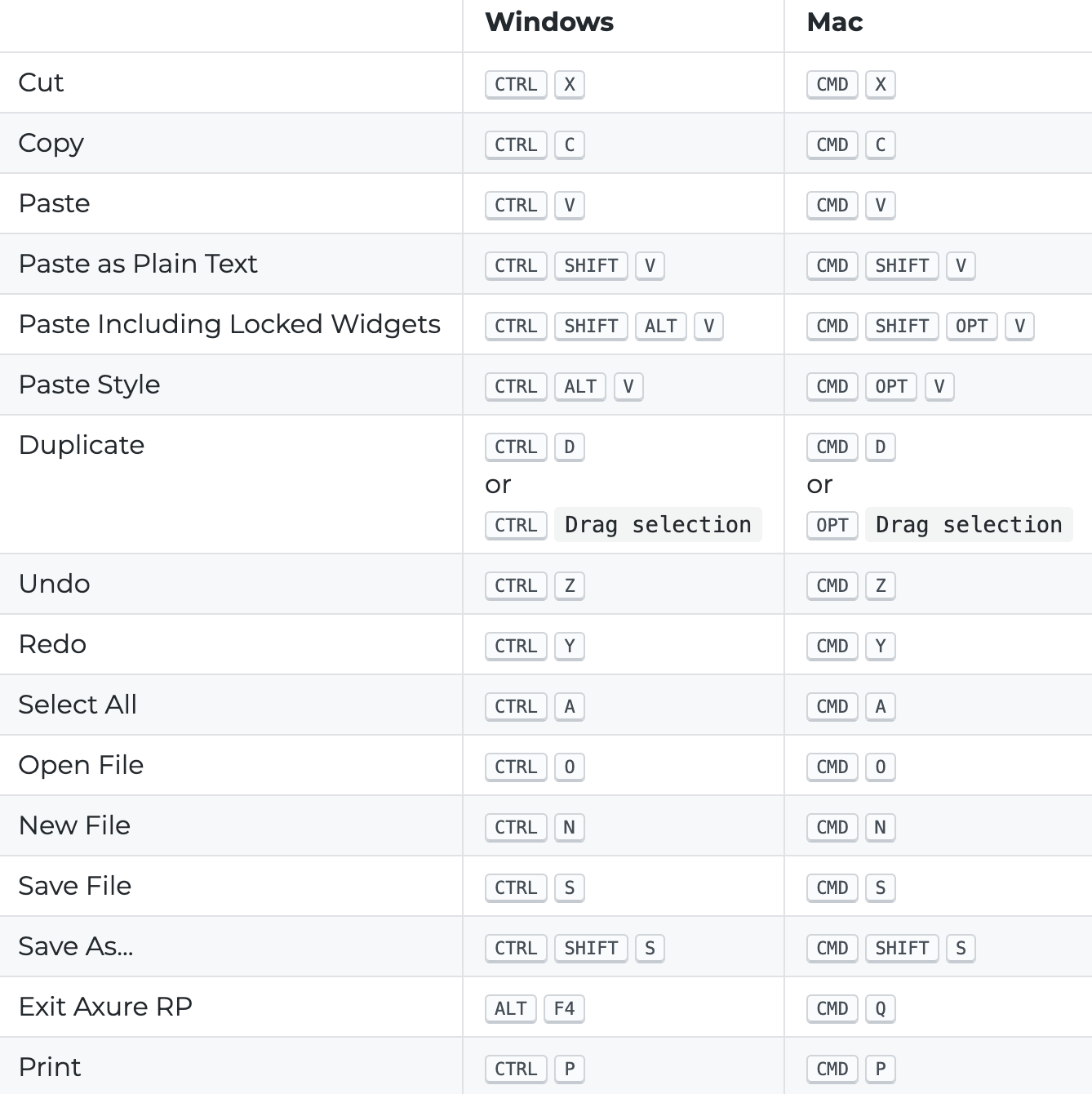
Task: Click the Select All row label
Action: tap(78, 705)
